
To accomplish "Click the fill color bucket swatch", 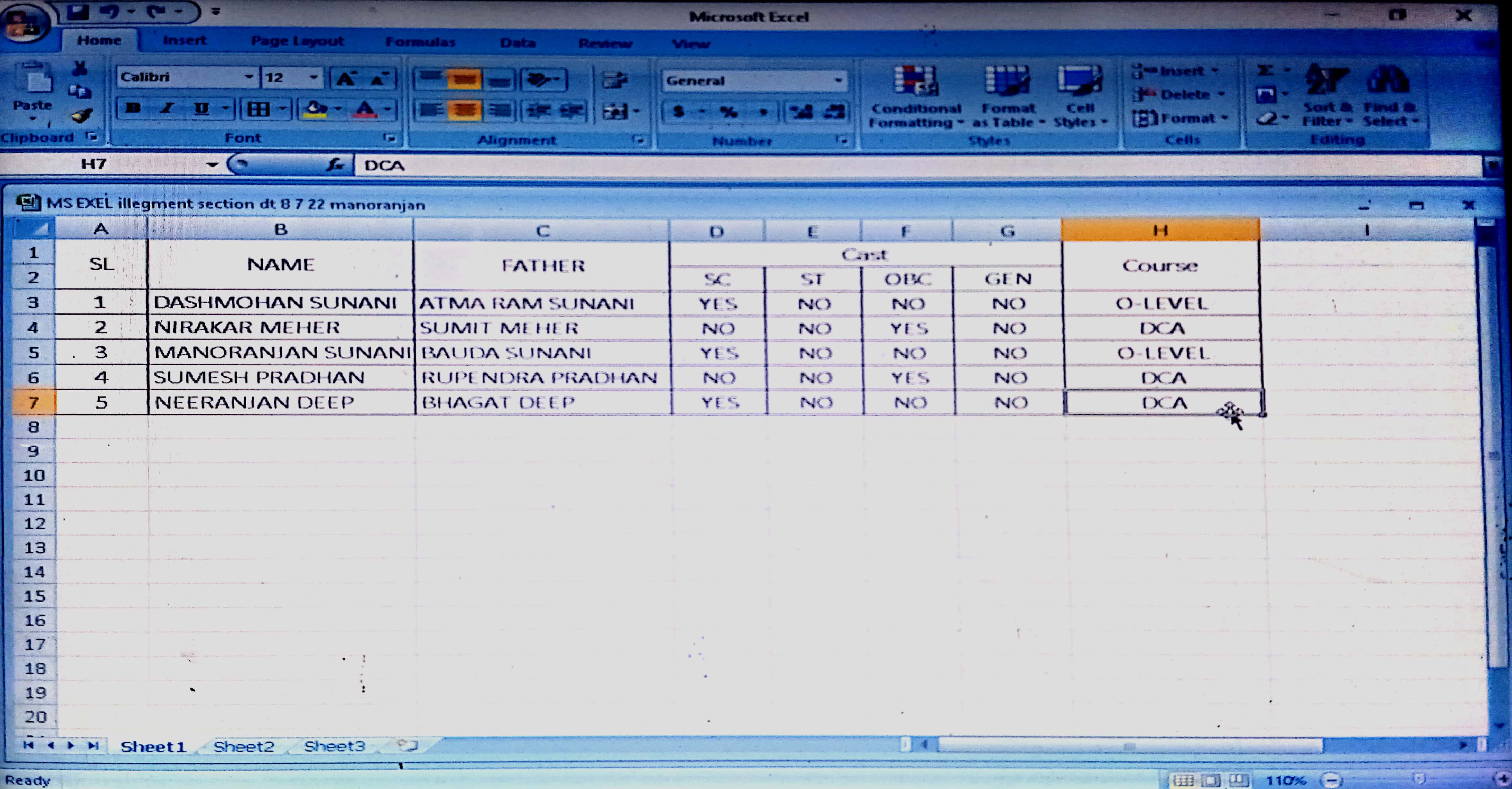I will [x=315, y=110].
